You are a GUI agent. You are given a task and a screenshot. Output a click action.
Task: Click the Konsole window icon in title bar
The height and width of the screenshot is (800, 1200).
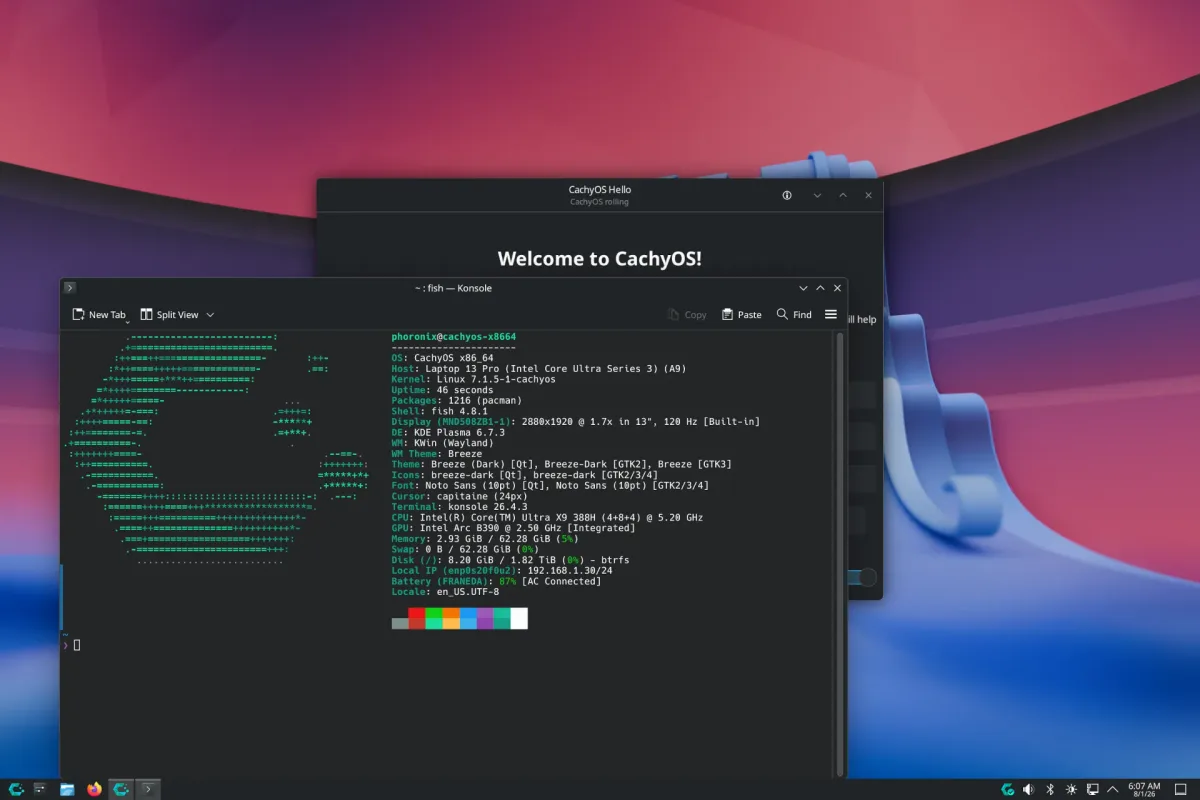tap(70, 288)
